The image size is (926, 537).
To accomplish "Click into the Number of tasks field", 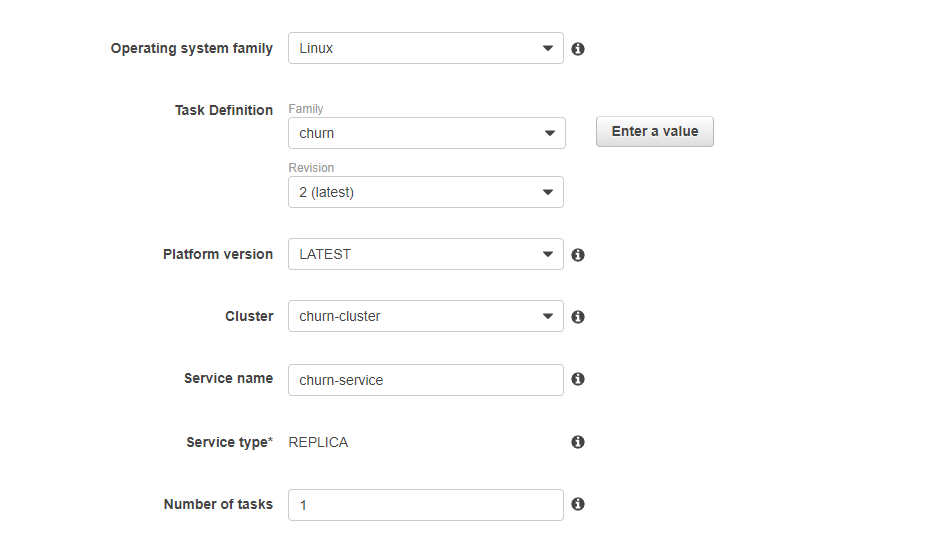I will tap(426, 505).
